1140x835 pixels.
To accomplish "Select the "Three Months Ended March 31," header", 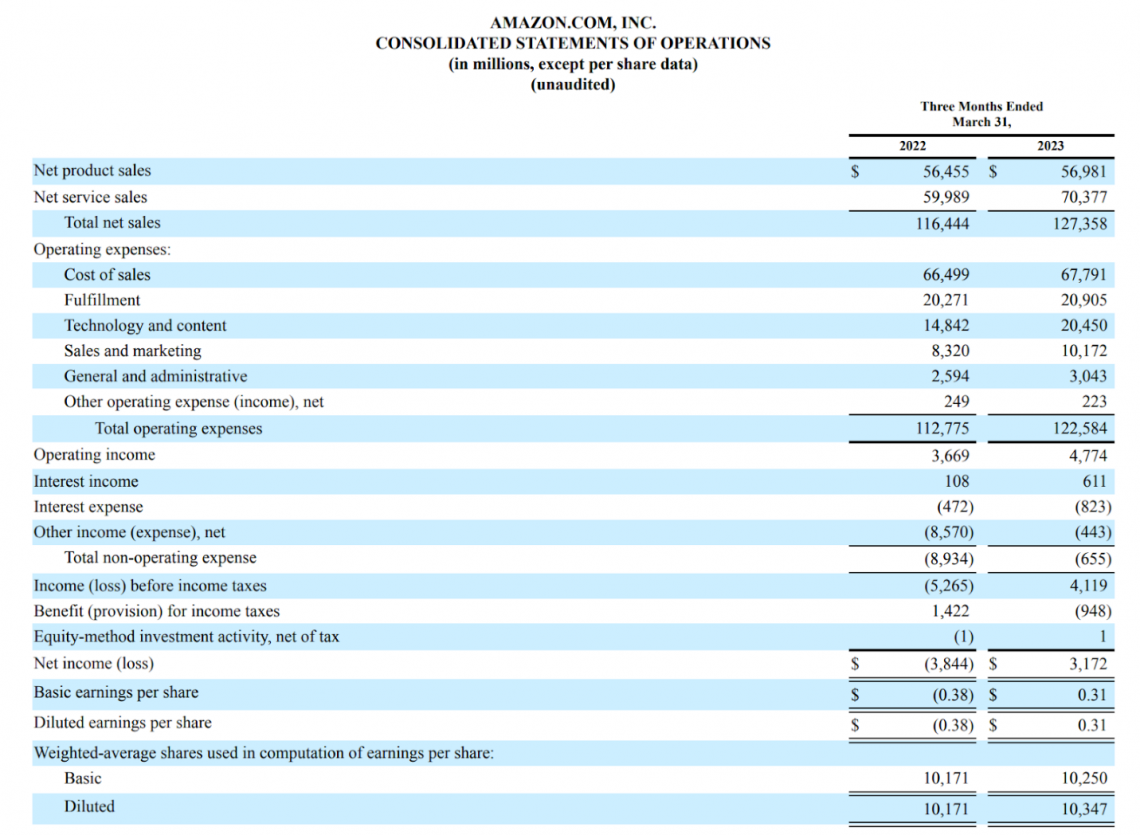I will [982, 114].
